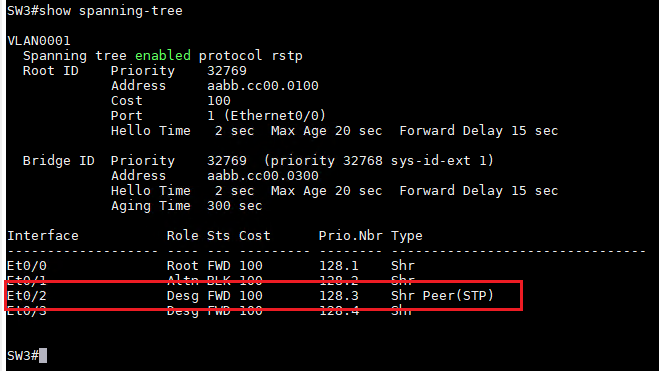
Task: Click the VLAN0001 heading
Action: point(39,41)
